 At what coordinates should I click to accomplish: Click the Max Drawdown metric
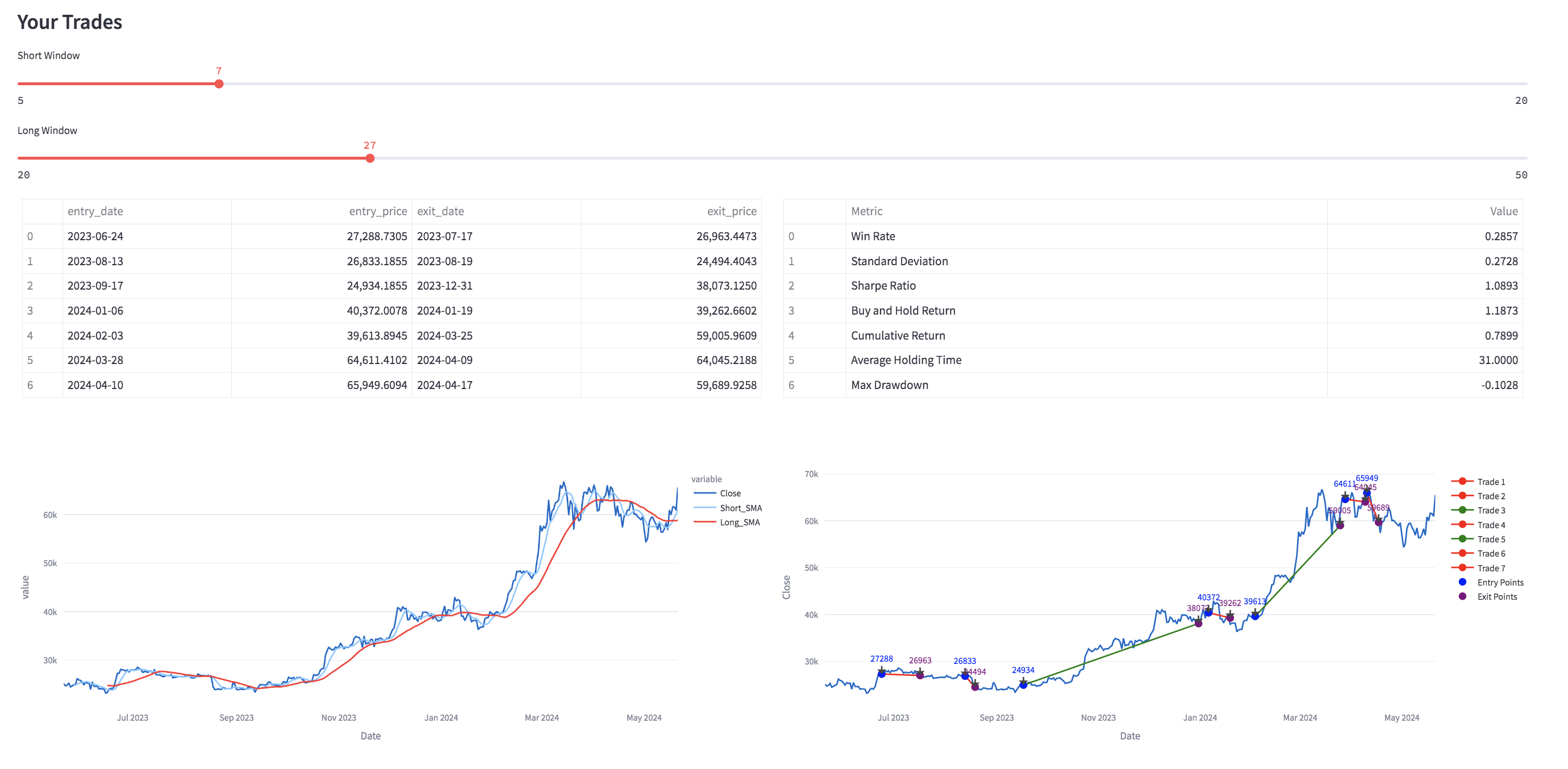[1086, 385]
